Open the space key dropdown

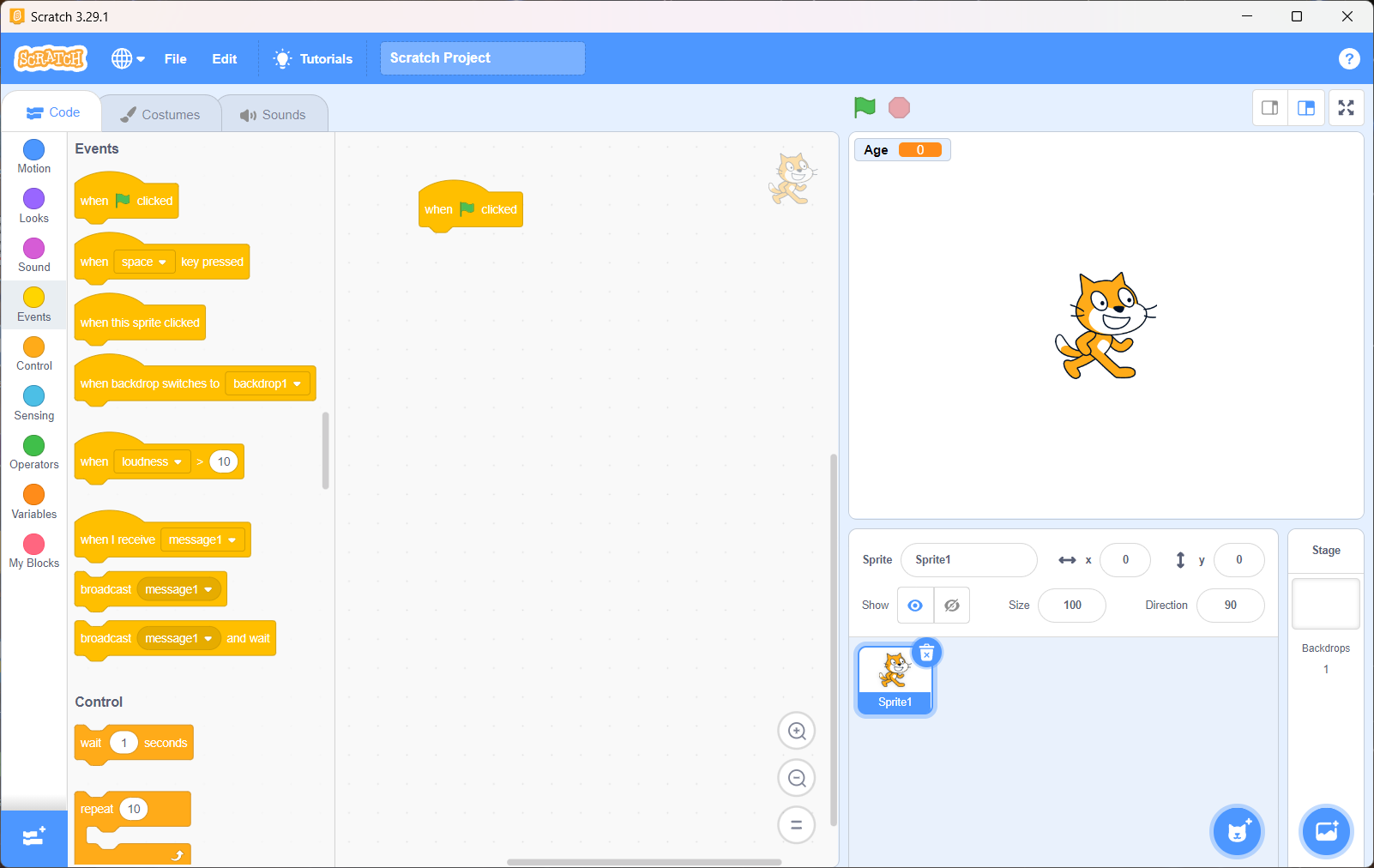(x=144, y=262)
